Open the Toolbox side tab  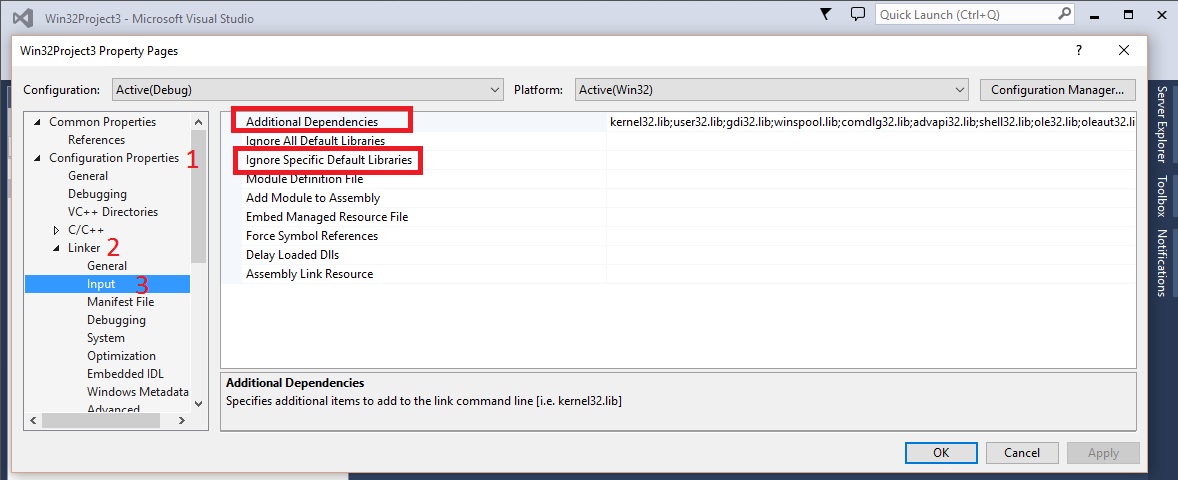point(1161,196)
